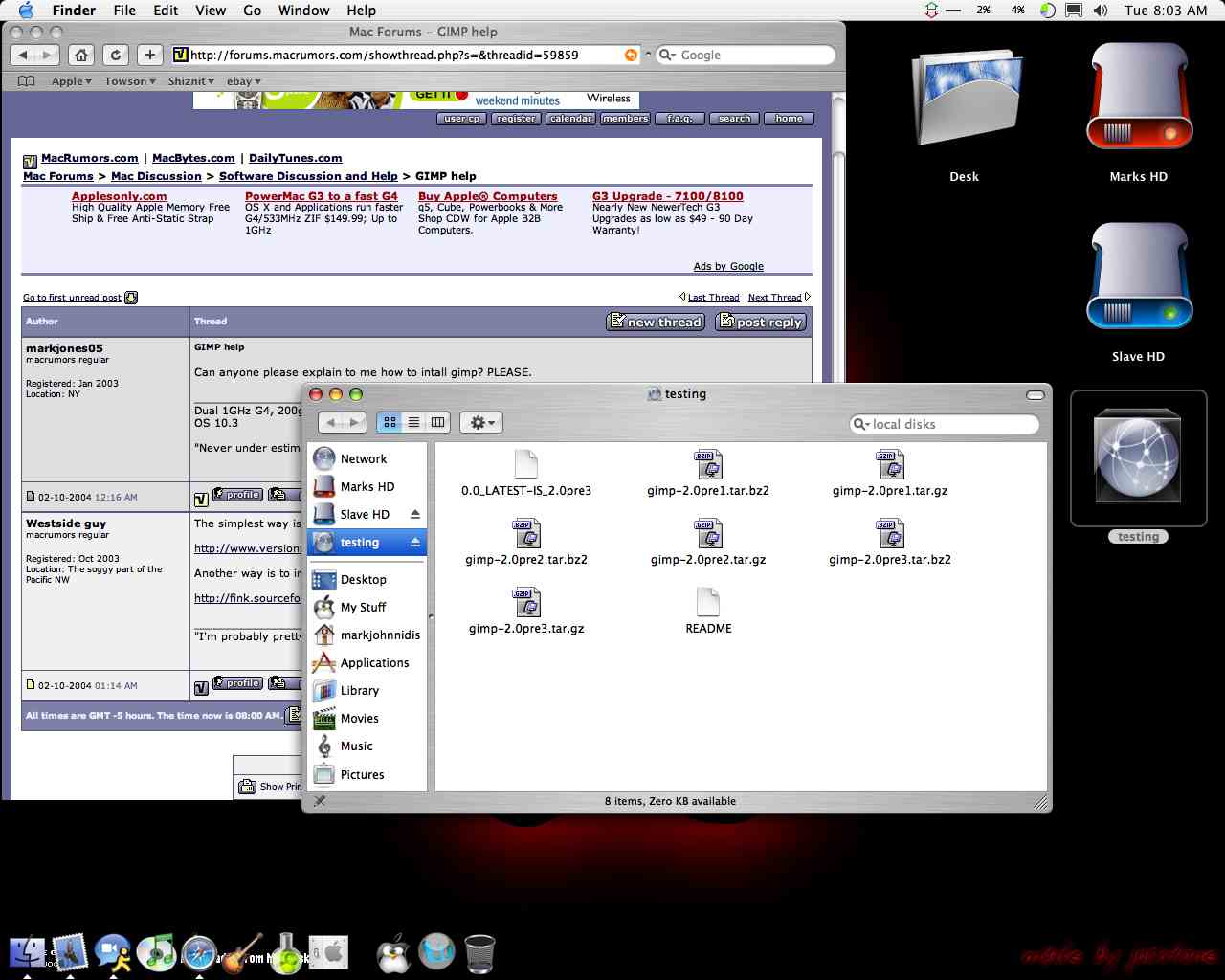Click the Safari compass Dock icon
The height and width of the screenshot is (980, 1225).
pos(199,952)
